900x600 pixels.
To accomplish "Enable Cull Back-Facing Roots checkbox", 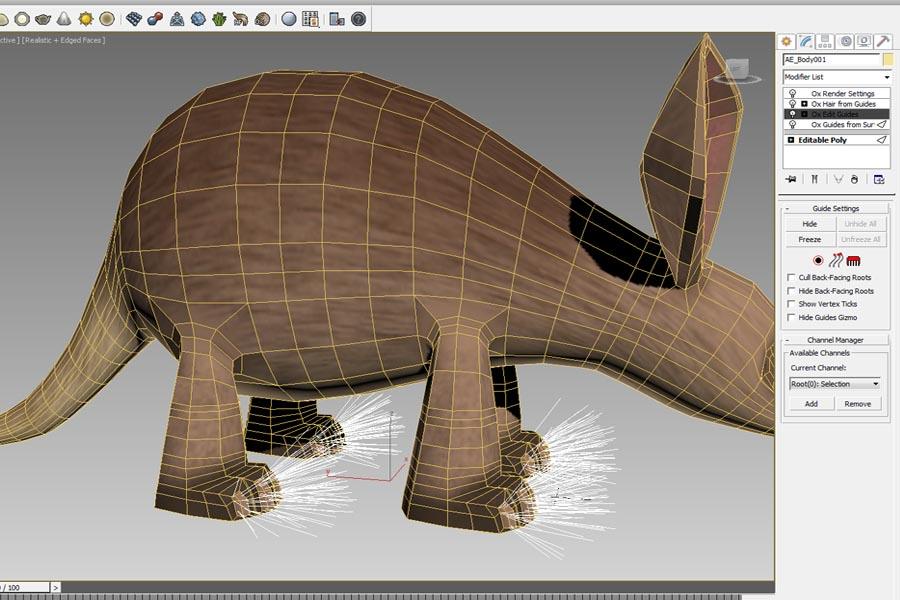I will point(792,277).
